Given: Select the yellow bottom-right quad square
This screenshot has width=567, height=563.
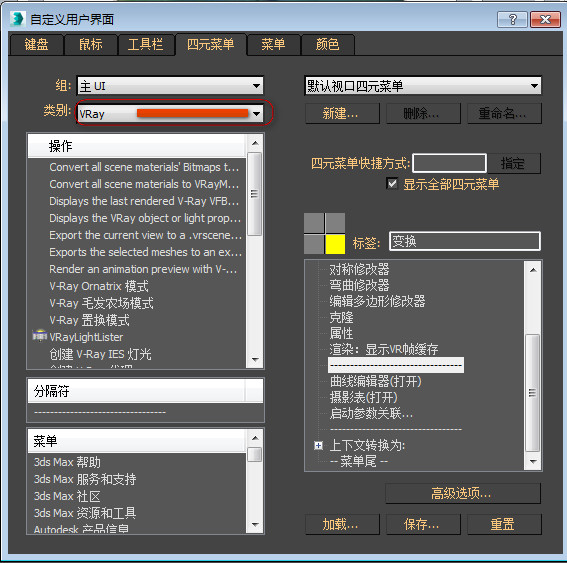Looking at the screenshot, I should tap(335, 244).
